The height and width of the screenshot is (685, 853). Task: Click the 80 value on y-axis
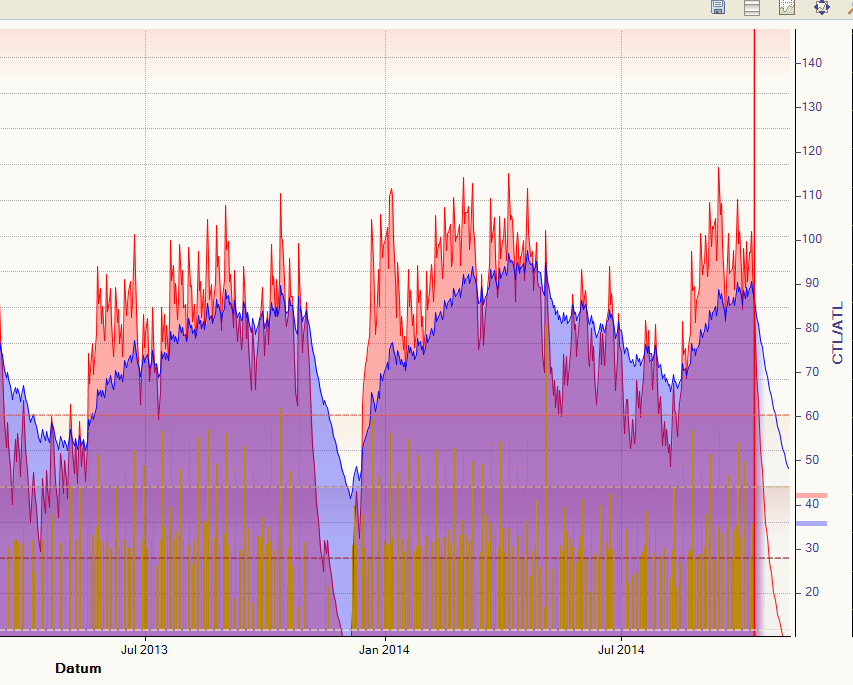point(812,328)
